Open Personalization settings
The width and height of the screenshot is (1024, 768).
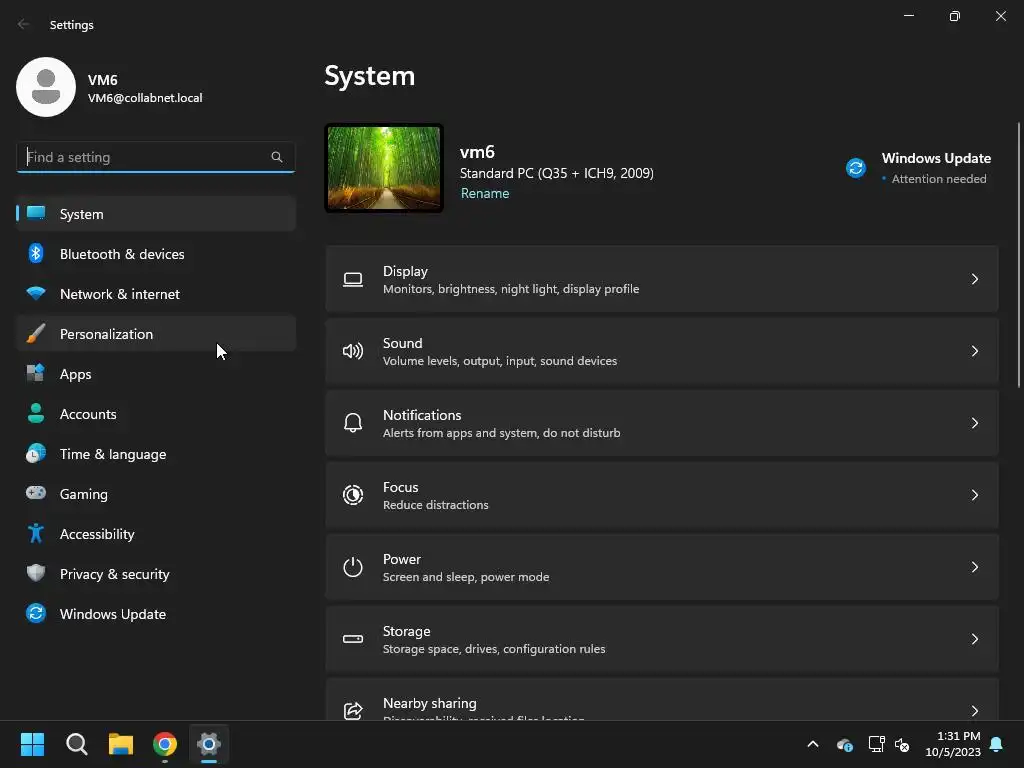point(156,334)
